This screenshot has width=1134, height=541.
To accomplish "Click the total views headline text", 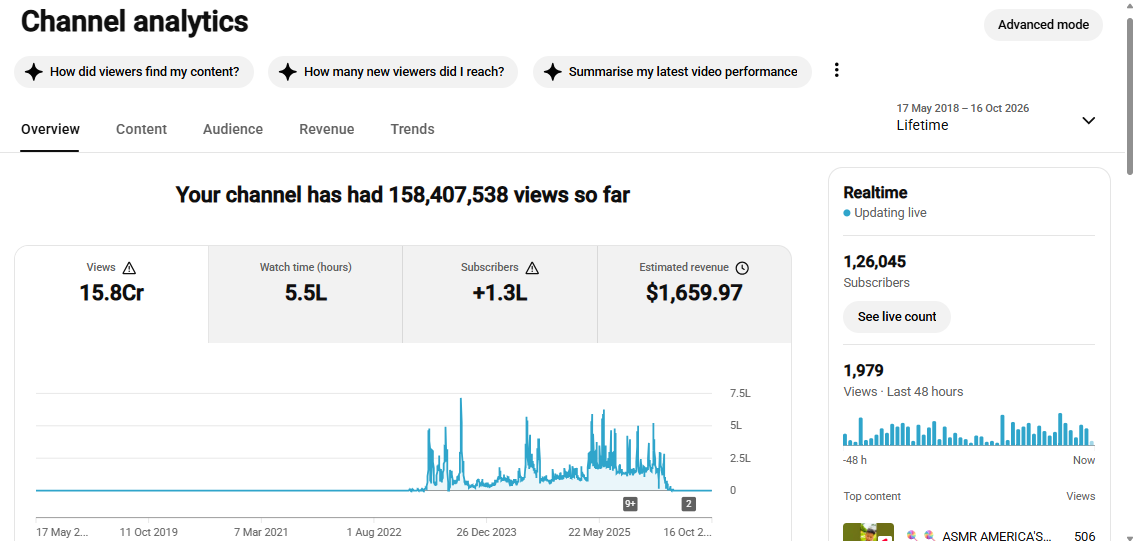I will (x=403, y=195).
